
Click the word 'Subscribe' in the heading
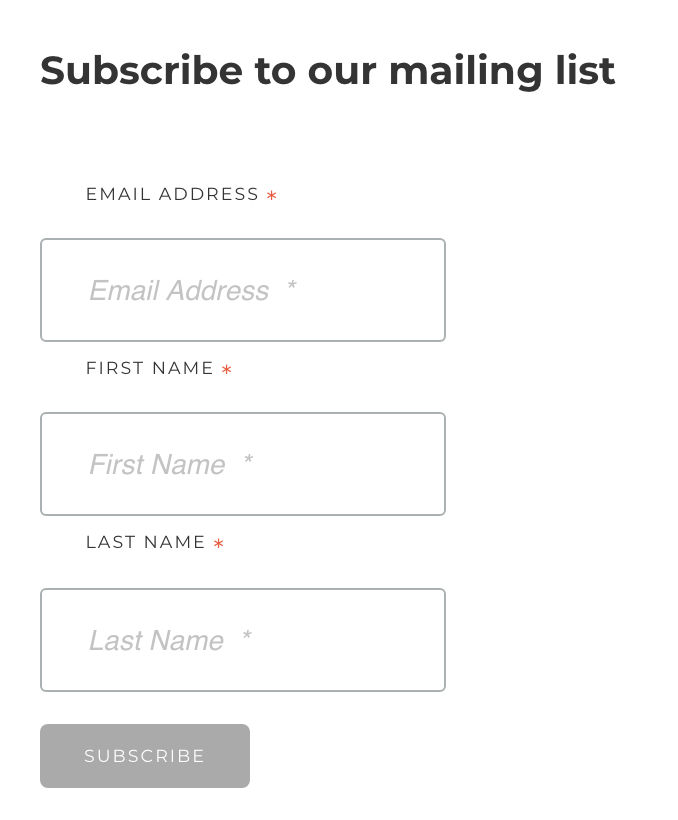(x=141, y=71)
